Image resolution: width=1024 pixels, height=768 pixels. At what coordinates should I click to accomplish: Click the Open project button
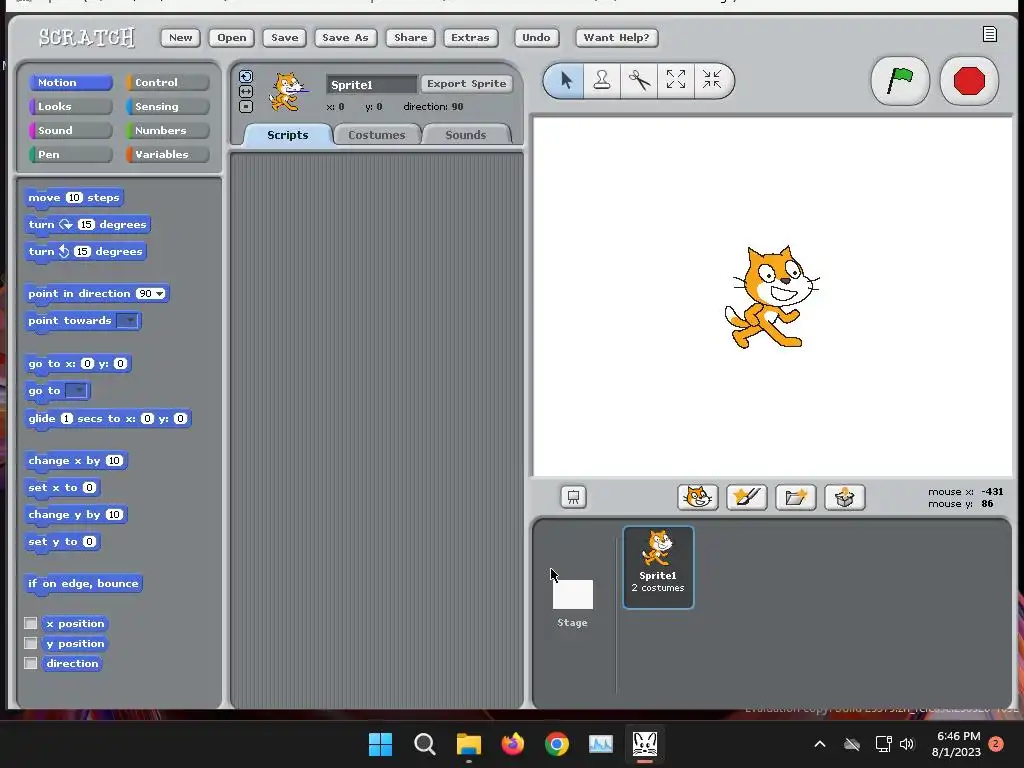[x=232, y=37]
